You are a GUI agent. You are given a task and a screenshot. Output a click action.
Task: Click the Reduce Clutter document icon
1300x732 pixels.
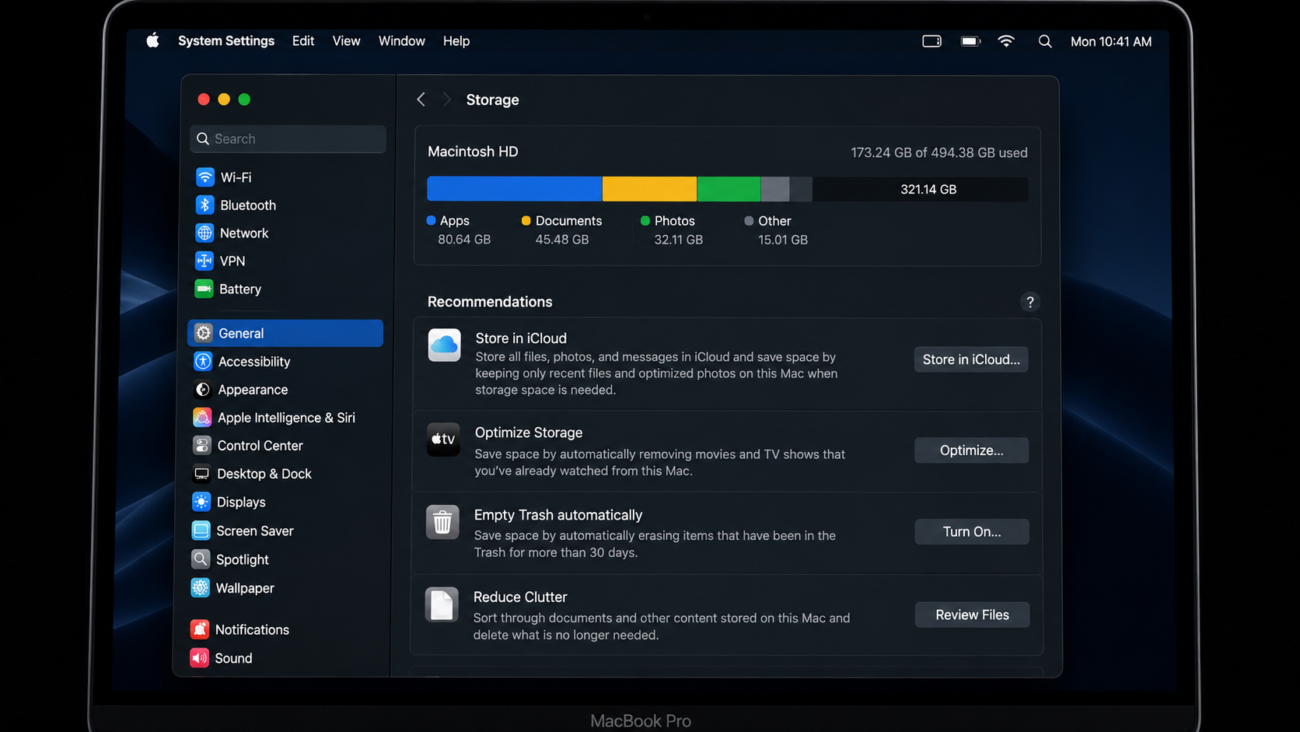442,605
